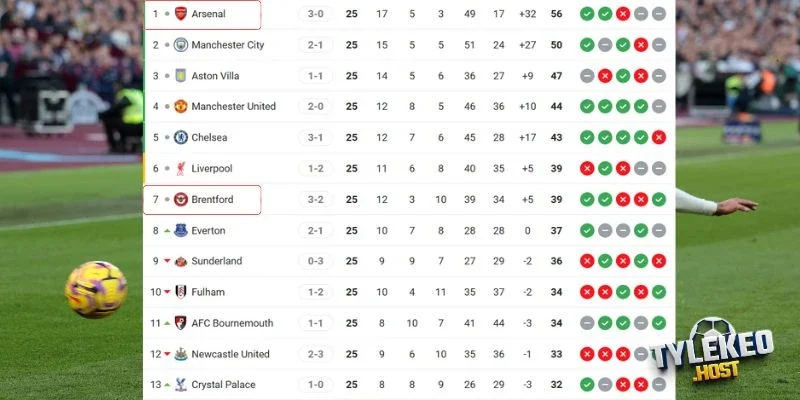Select the Newcastle United crest
The image size is (800, 400).
pyautogui.click(x=181, y=354)
